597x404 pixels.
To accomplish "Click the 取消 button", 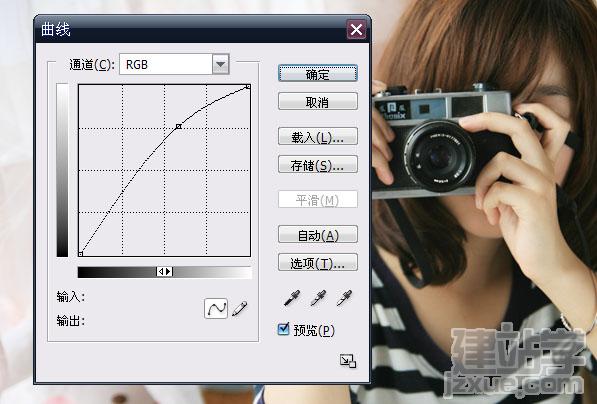I will pos(318,102).
